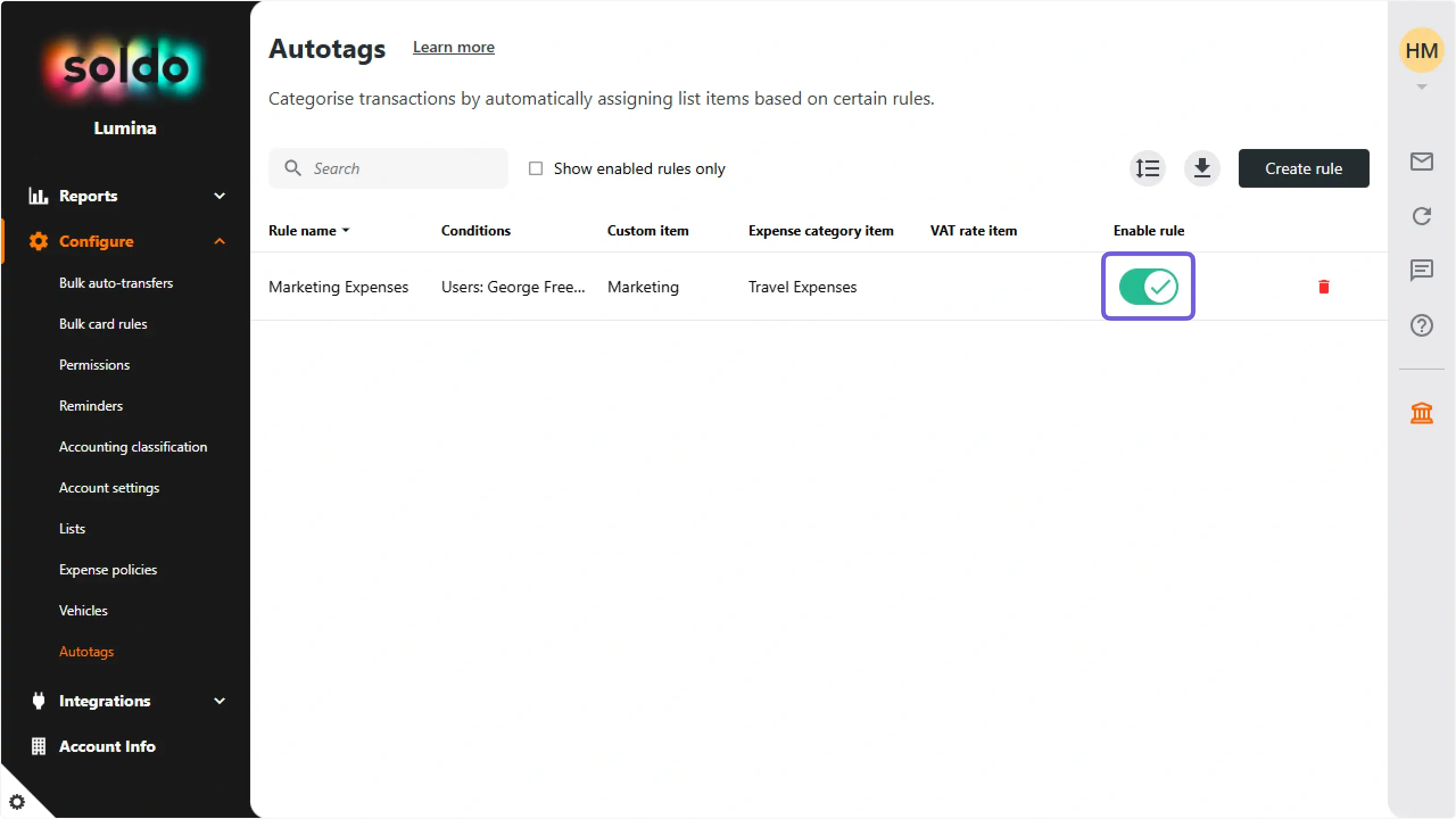
Task: Collapse the Configure menu chevron
Action: (220, 241)
